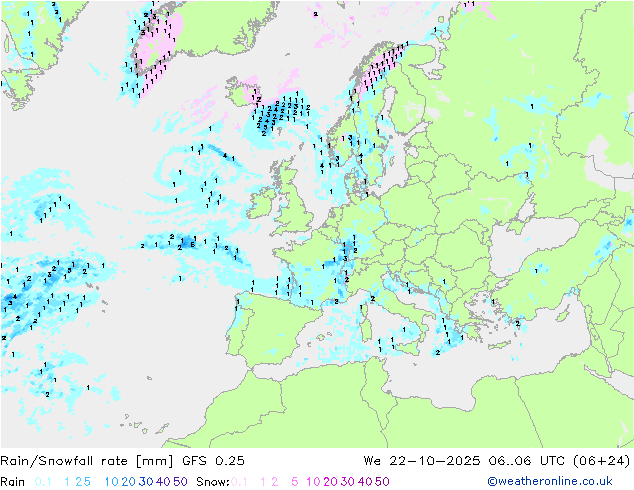Click the '(06+24)' forecast offset text
The image size is (634, 490).
pyautogui.click(x=602, y=461)
